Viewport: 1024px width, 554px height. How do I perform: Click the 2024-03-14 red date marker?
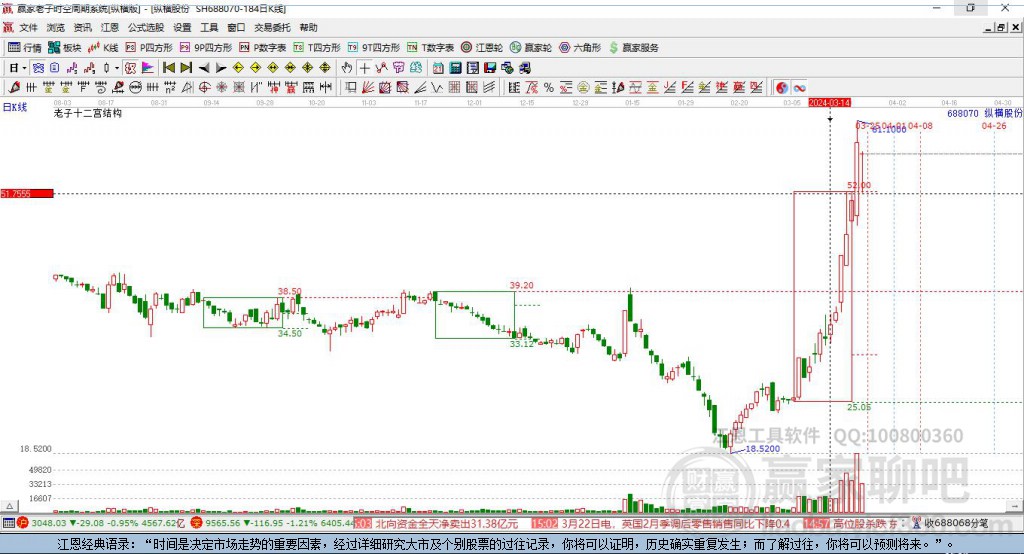point(829,103)
